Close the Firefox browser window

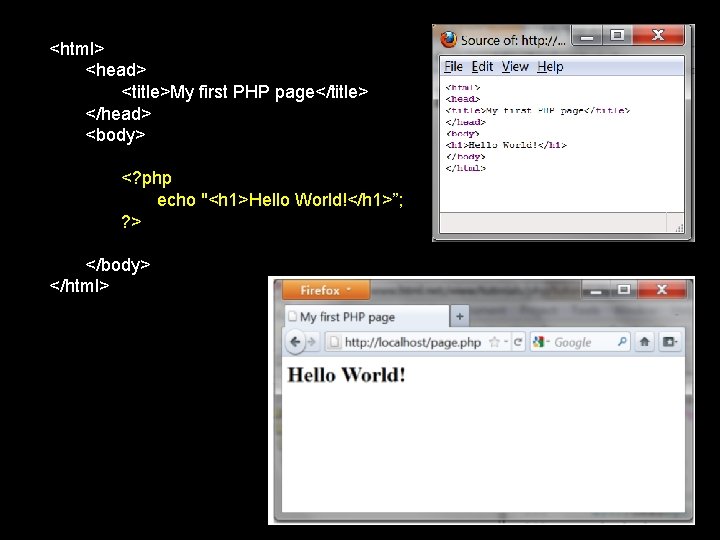(x=662, y=290)
